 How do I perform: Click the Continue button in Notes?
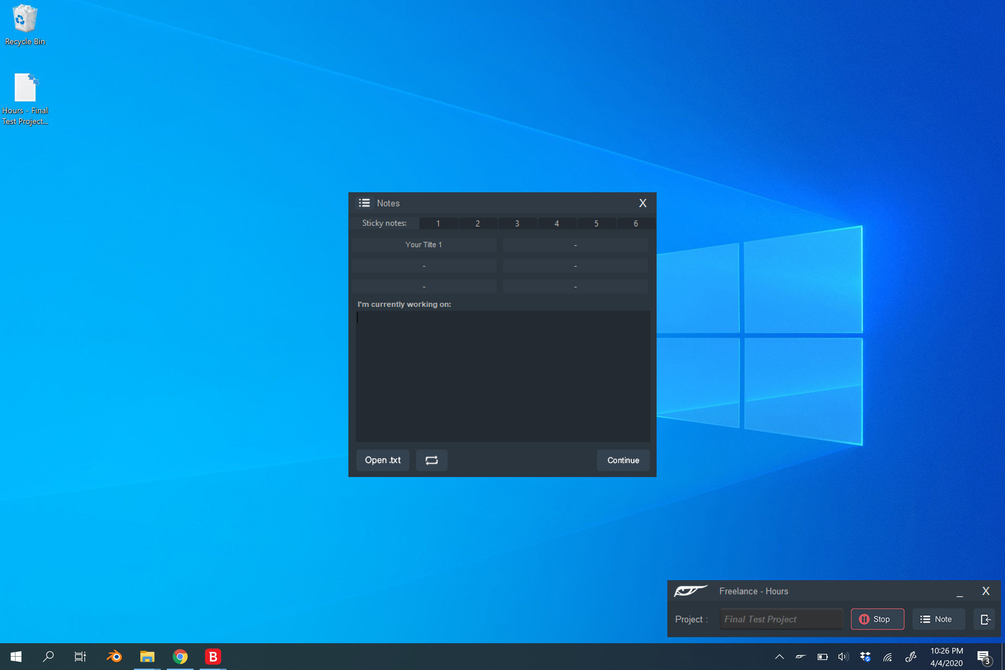coord(623,460)
